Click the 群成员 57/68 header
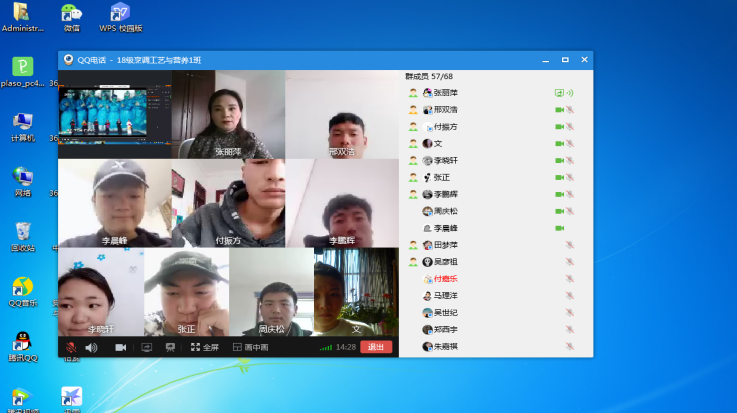This screenshot has width=737, height=413. tap(429, 76)
